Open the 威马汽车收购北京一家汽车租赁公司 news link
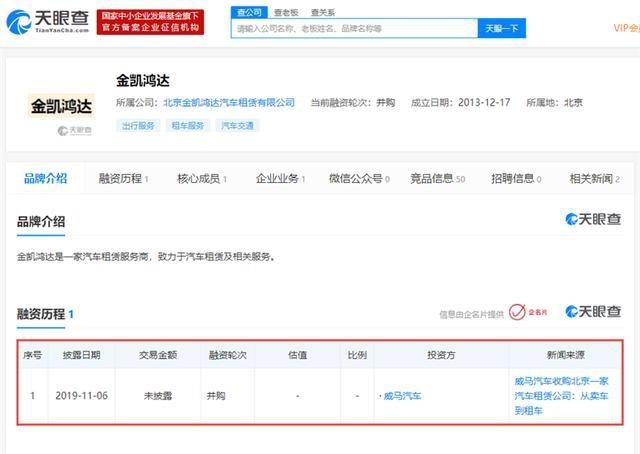640x454 pixels. pos(561,396)
